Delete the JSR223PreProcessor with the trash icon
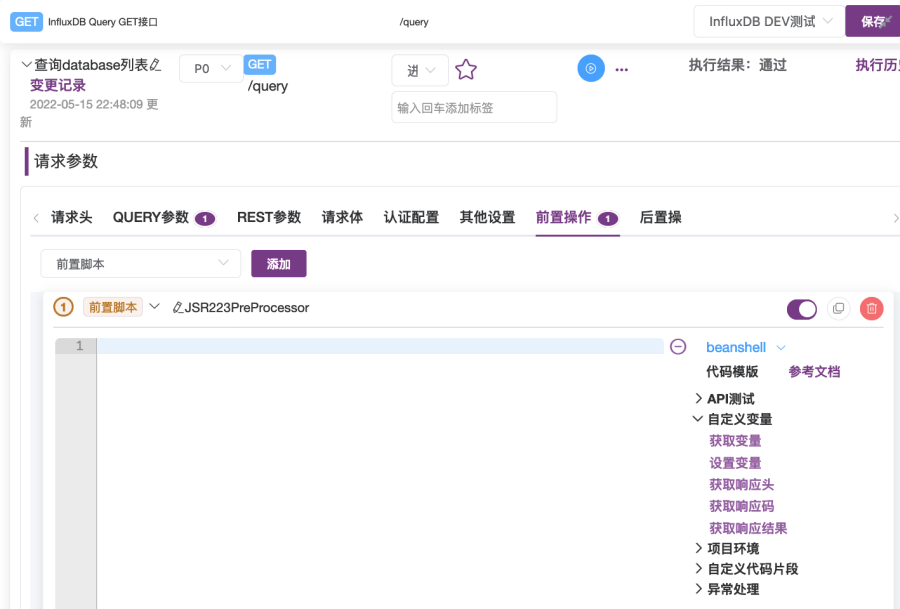Image resolution: width=900 pixels, height=609 pixels. pyautogui.click(x=871, y=309)
